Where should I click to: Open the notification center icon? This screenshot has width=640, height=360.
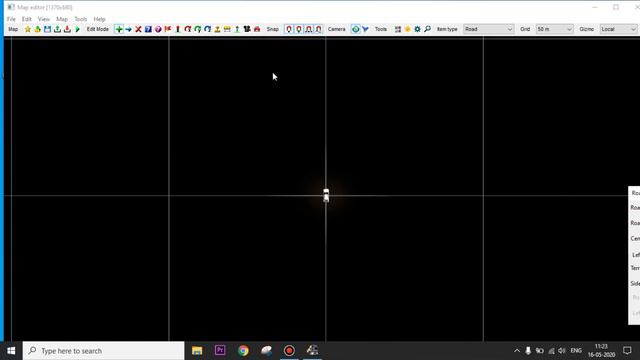[x=627, y=351]
